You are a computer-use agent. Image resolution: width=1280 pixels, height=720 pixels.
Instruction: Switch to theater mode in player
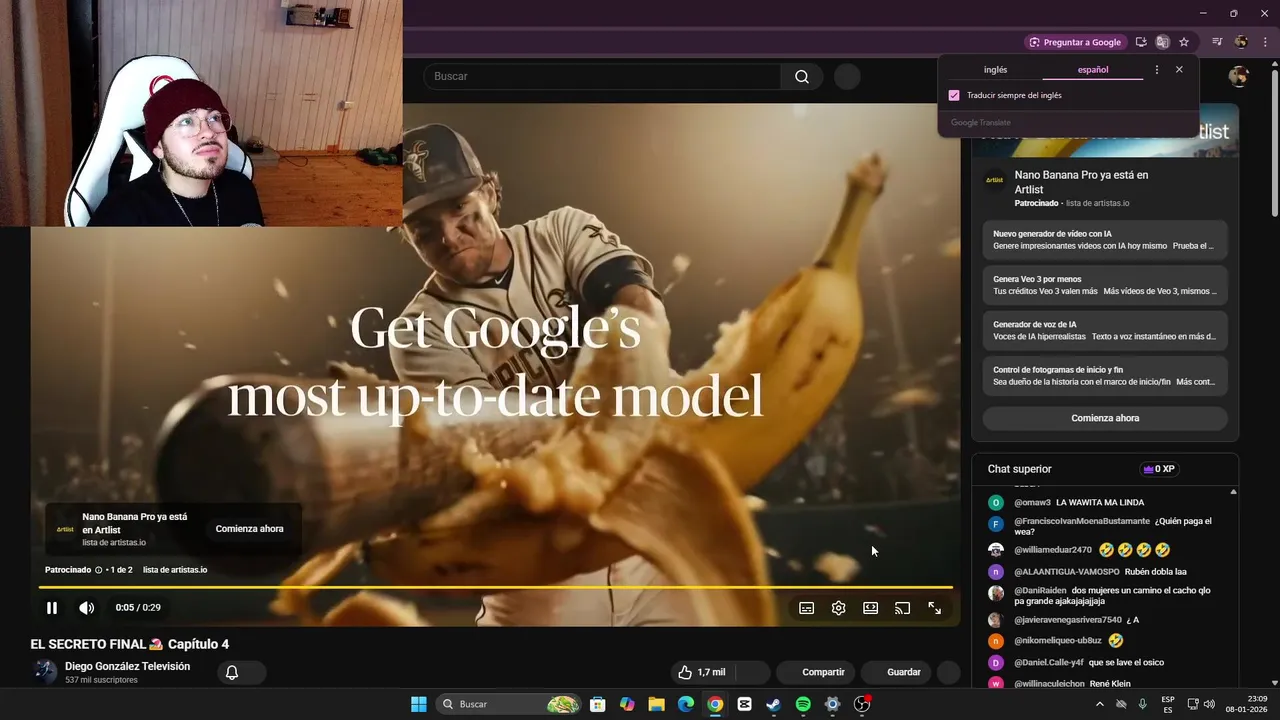point(871,608)
